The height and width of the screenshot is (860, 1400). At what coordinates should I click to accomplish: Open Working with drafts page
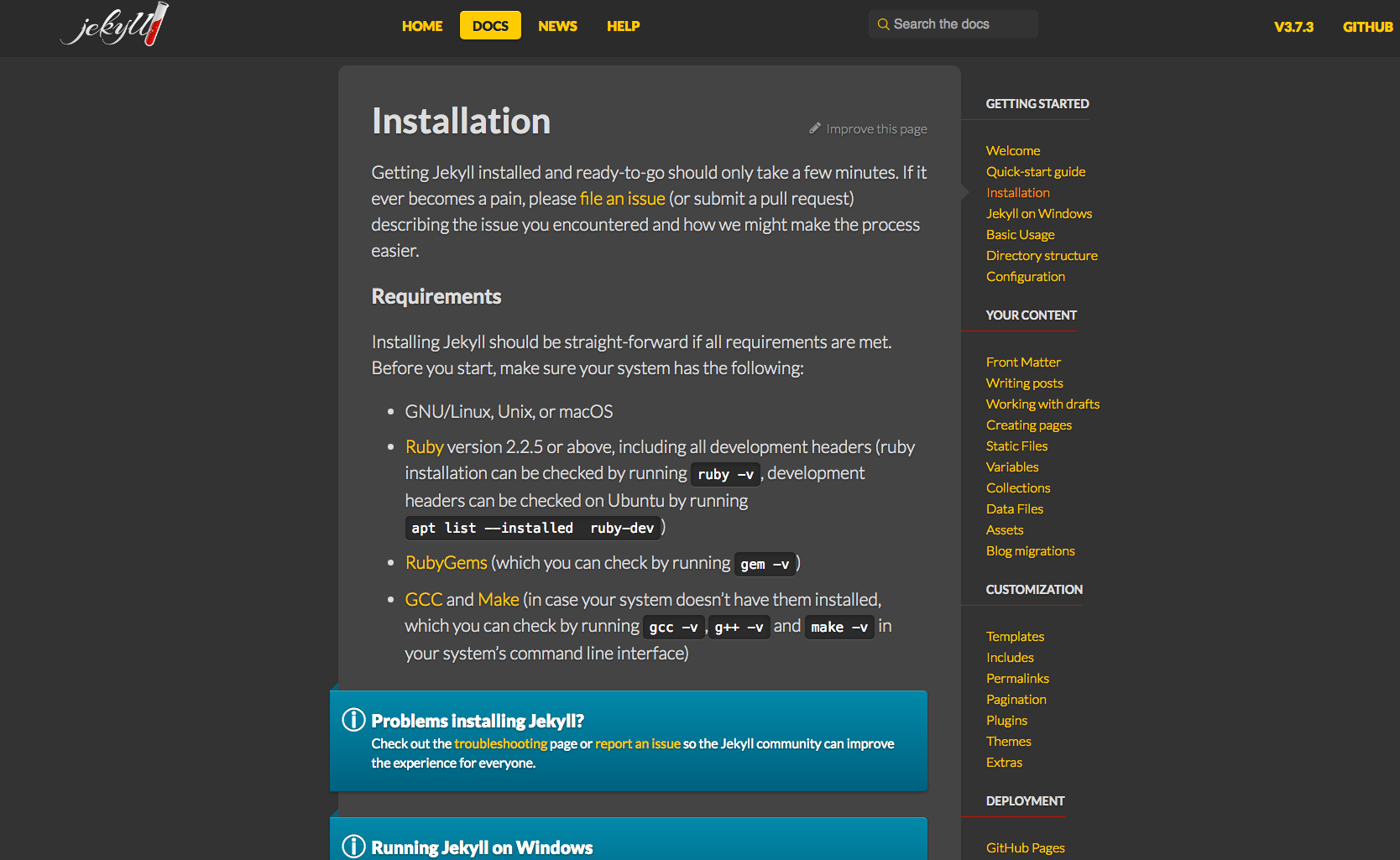click(1042, 404)
